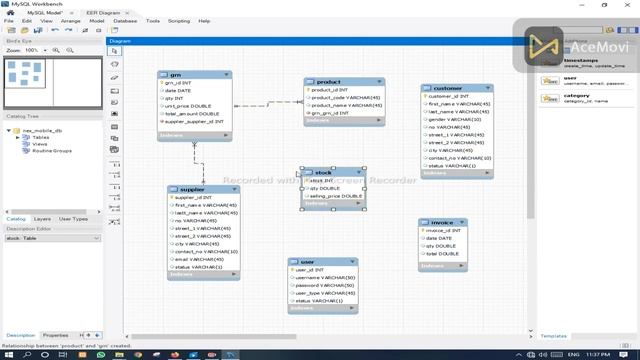Click the toggle grid toolbar icon
Image resolution: width=640 pixels, height=360 pixels.
85,30
